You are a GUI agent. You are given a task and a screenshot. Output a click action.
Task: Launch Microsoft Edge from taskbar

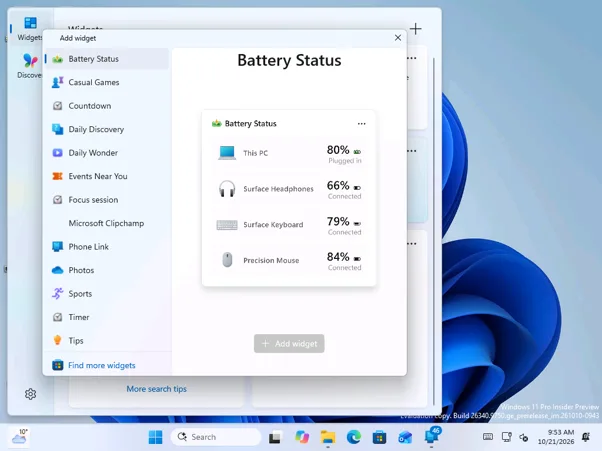pos(354,437)
